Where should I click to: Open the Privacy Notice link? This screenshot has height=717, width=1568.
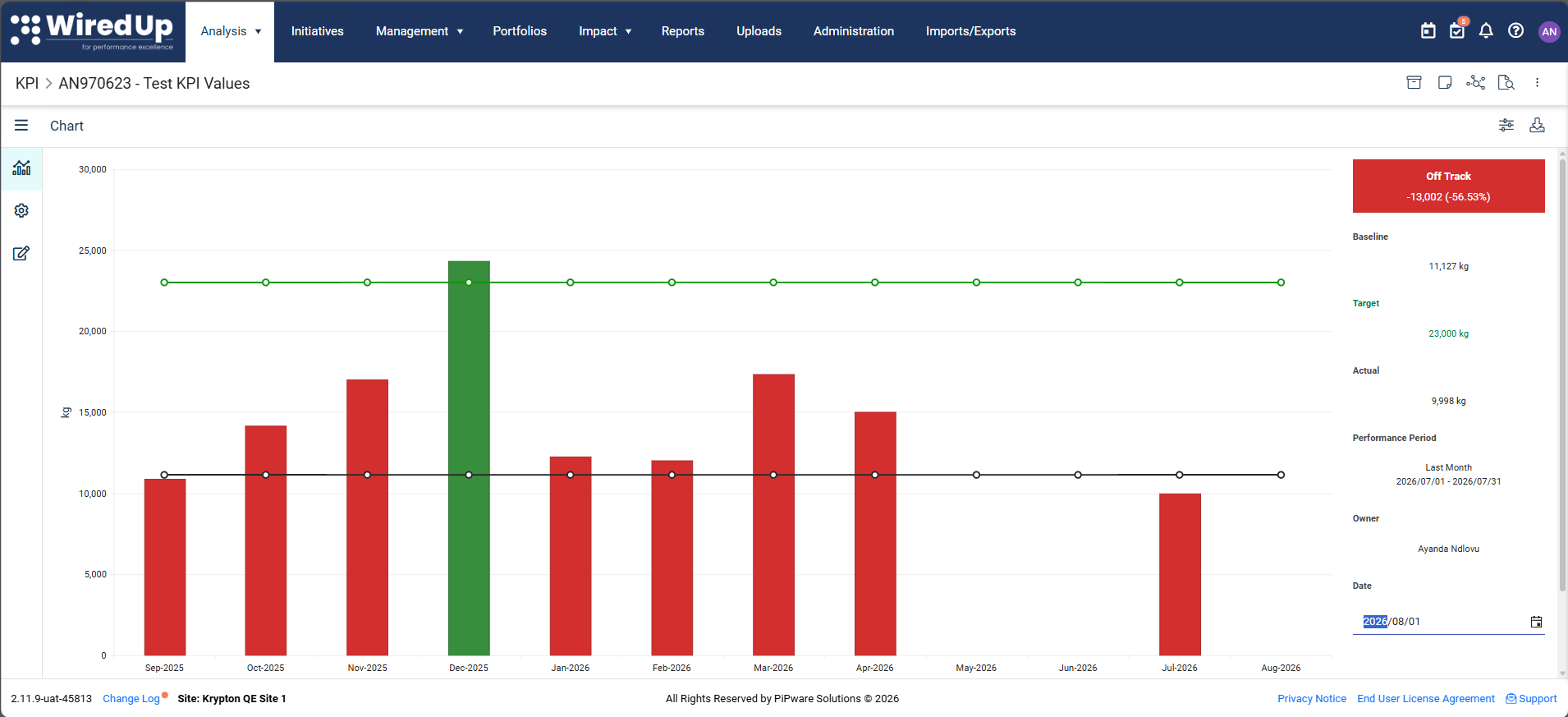1312,699
